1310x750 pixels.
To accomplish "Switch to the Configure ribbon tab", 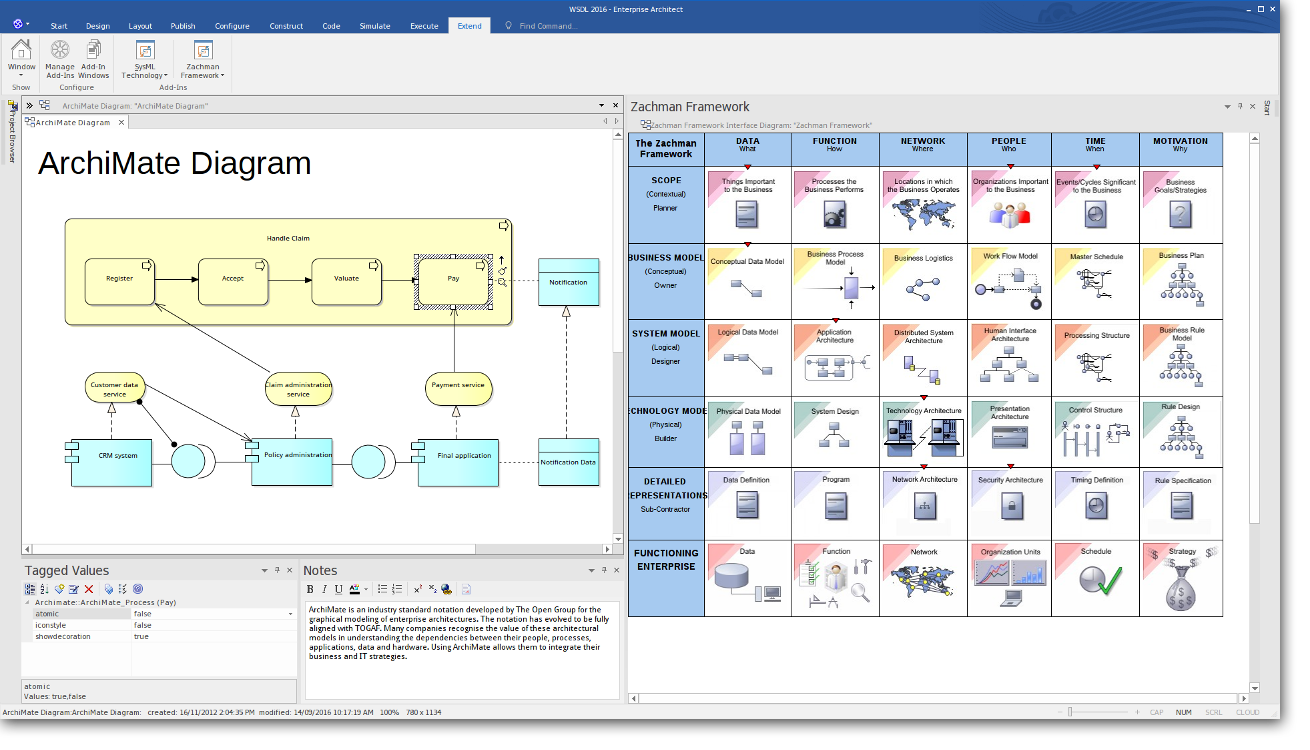I will tap(232, 26).
